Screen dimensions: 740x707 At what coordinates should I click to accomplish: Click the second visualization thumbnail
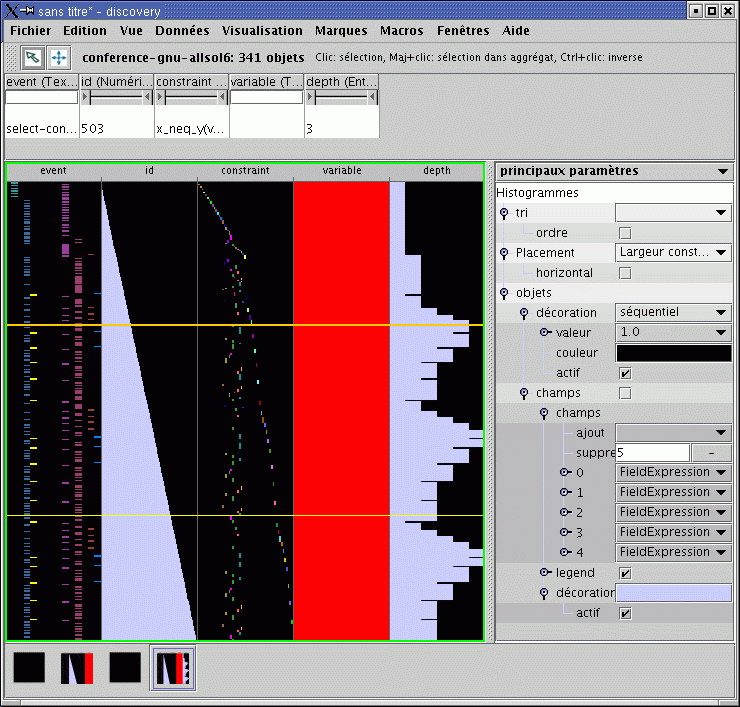click(77, 668)
